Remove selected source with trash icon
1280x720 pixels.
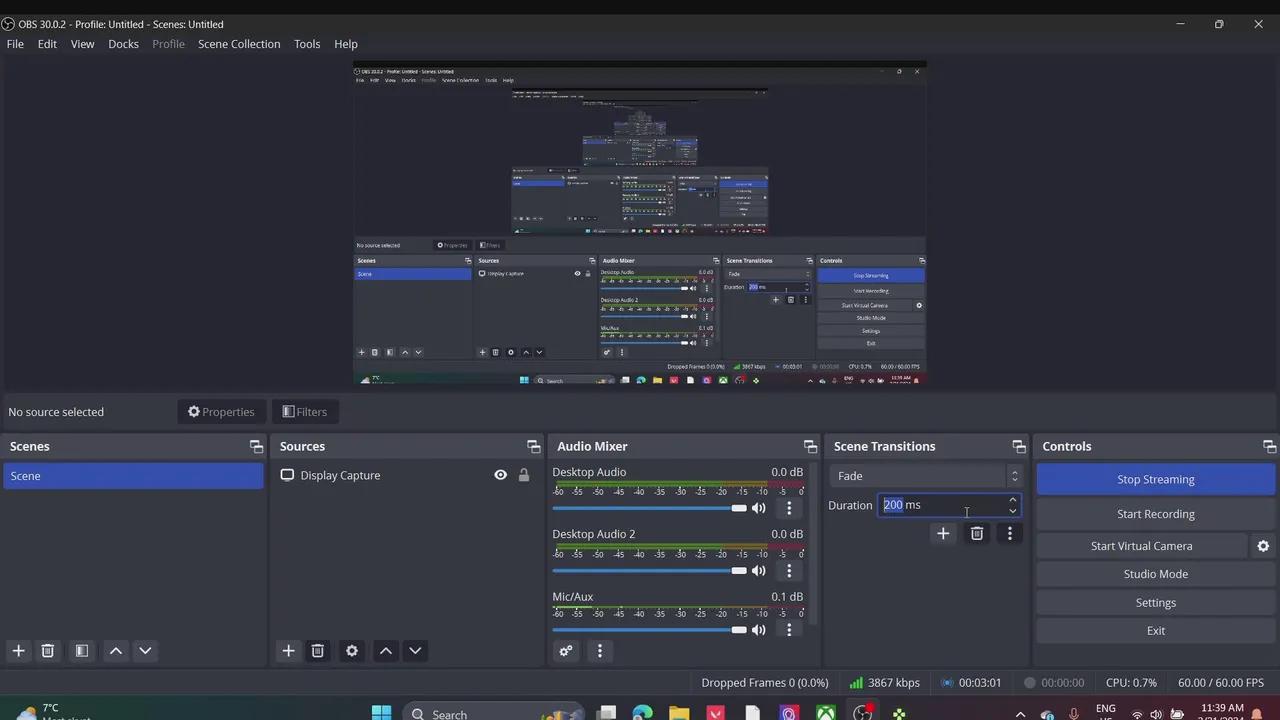(x=318, y=651)
